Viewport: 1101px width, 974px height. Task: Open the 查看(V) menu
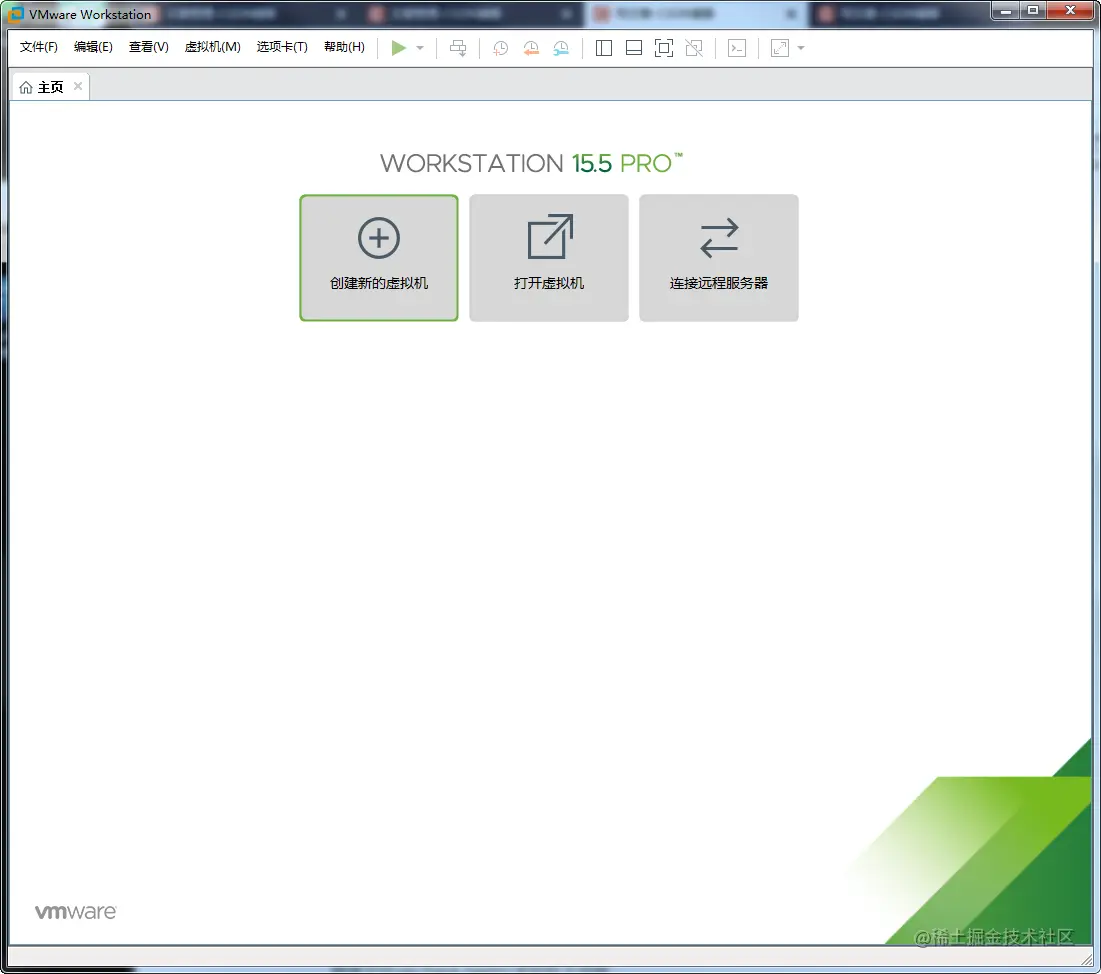148,47
